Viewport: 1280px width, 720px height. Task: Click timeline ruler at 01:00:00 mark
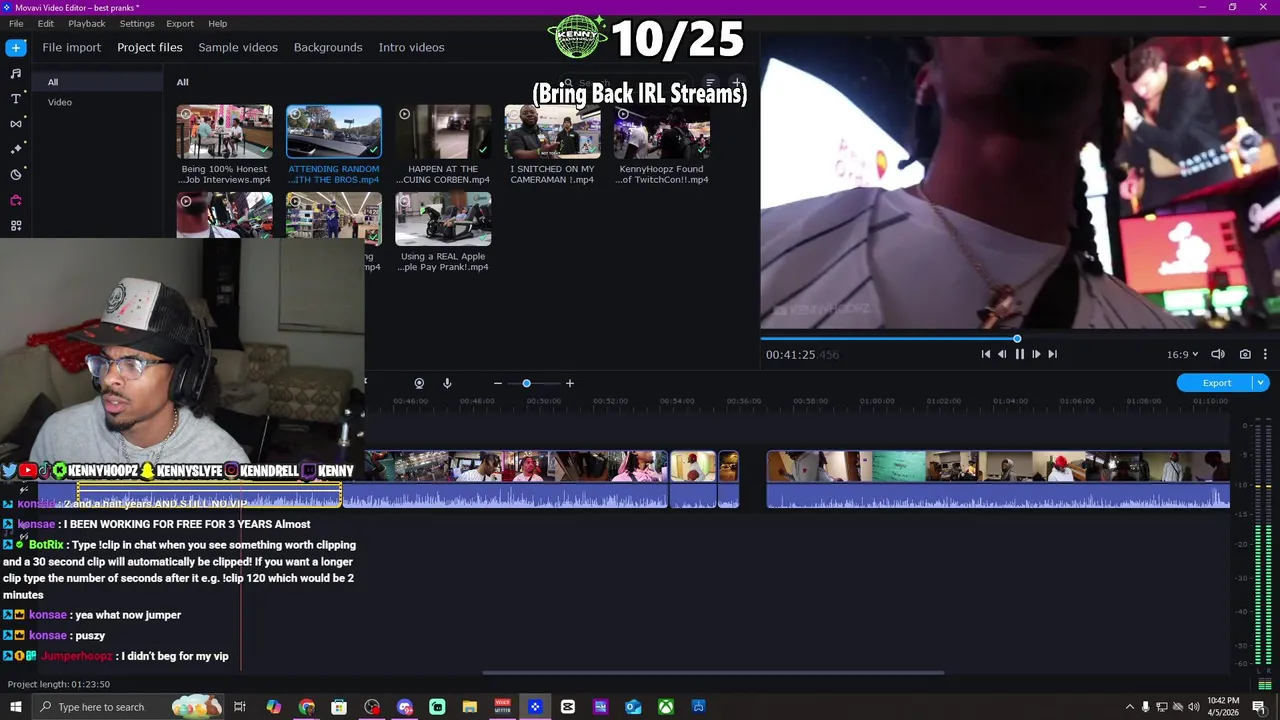coord(877,401)
